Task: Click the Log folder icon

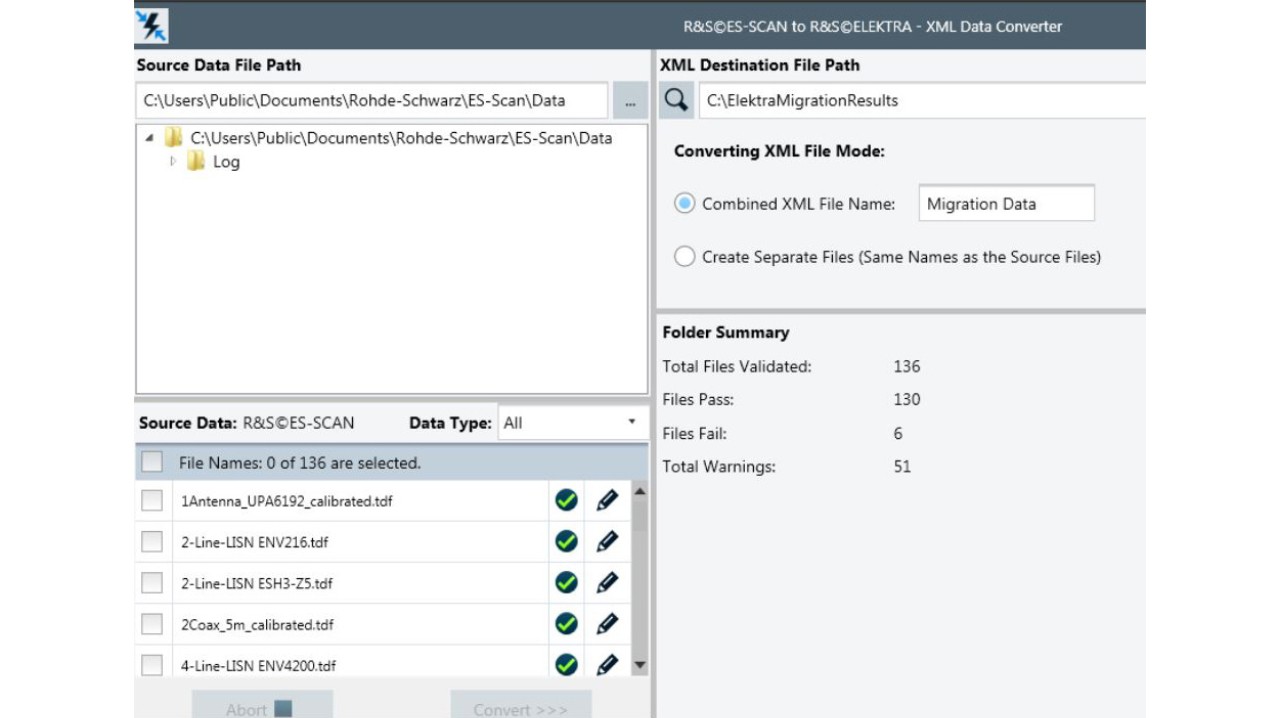Action: (196, 161)
